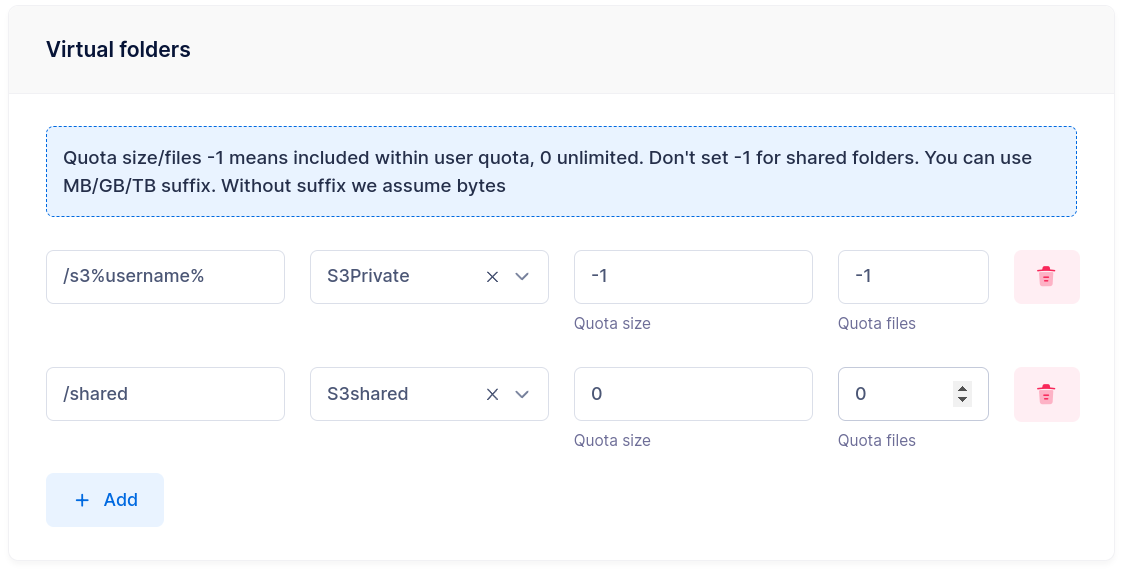Click inside the S3shared quota files field
Viewport: 1124px width, 569px height.
point(895,394)
